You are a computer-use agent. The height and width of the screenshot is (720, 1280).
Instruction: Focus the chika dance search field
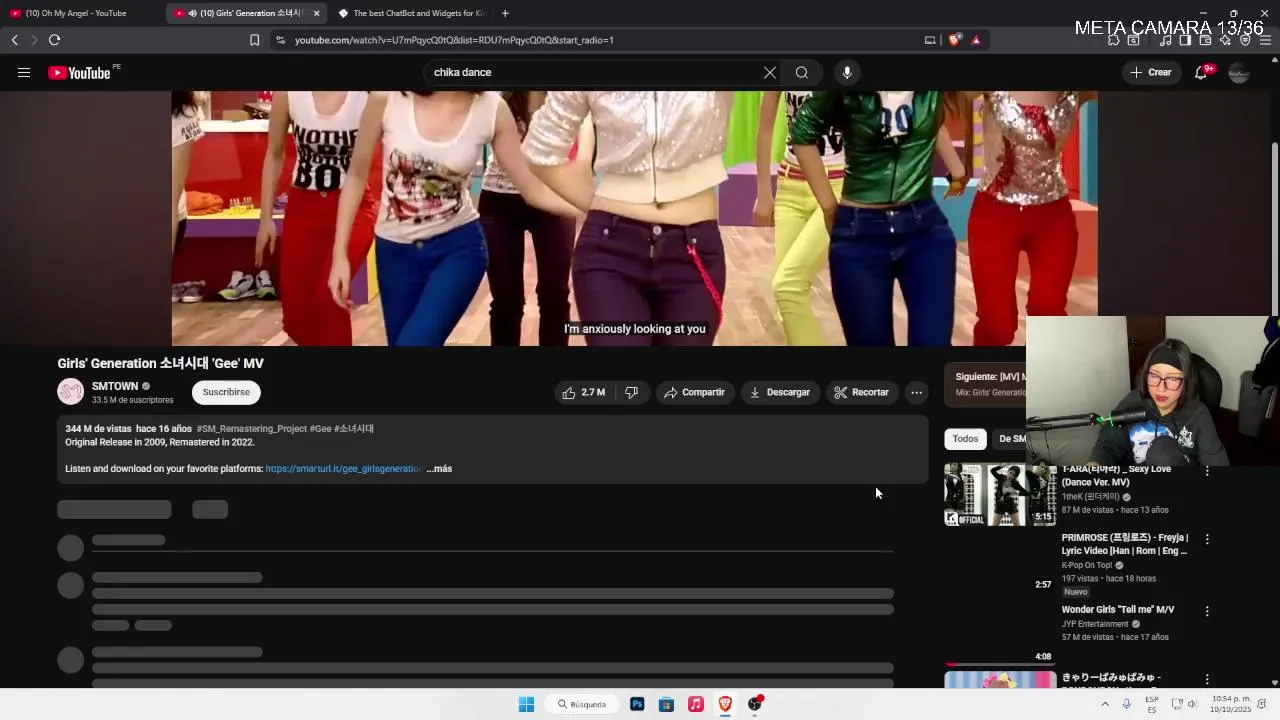coord(595,72)
